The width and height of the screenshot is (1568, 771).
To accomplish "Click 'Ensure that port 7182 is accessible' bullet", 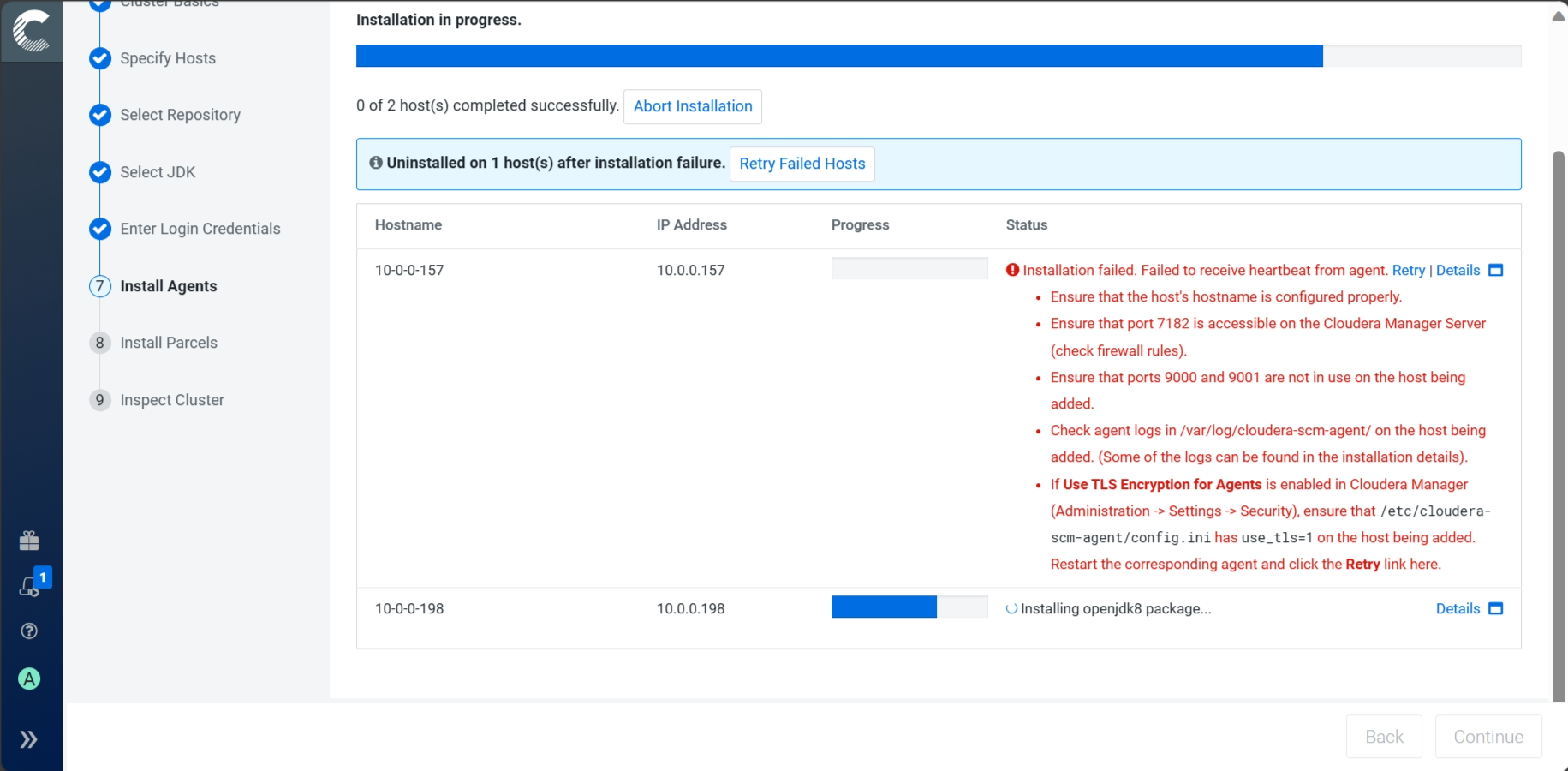I will [x=1268, y=337].
